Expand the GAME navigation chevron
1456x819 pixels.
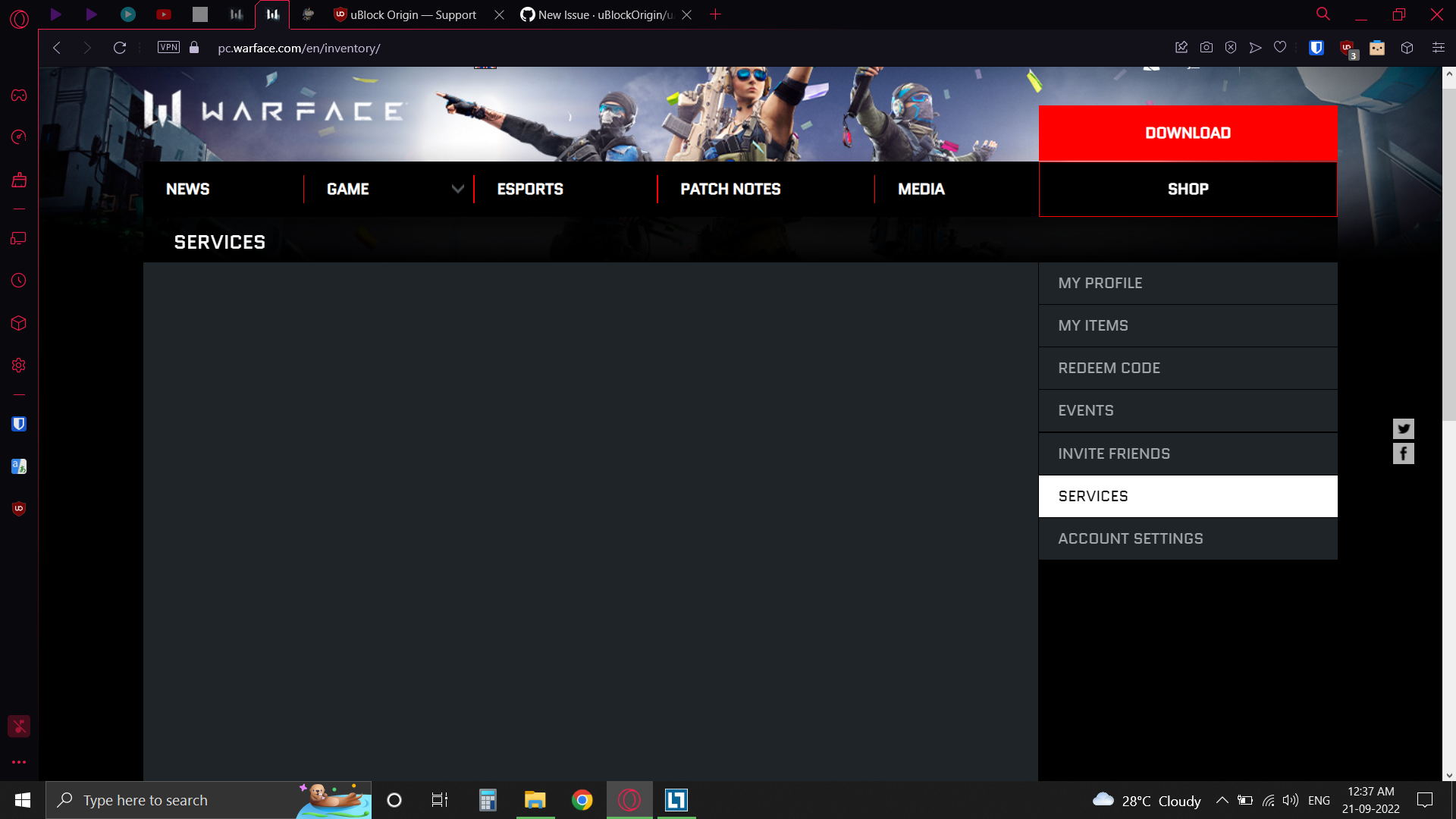click(x=458, y=189)
